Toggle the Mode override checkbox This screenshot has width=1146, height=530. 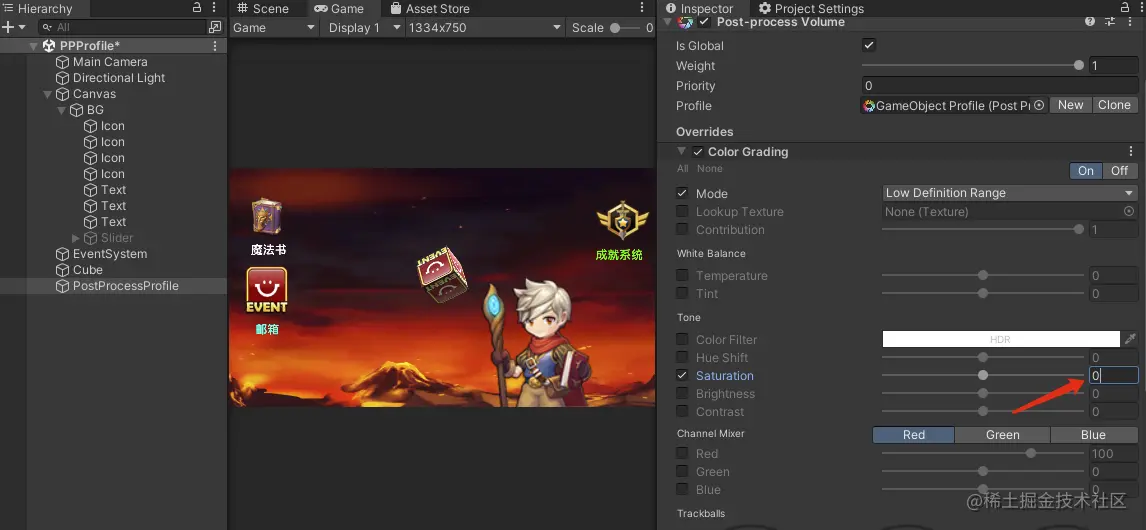682,193
